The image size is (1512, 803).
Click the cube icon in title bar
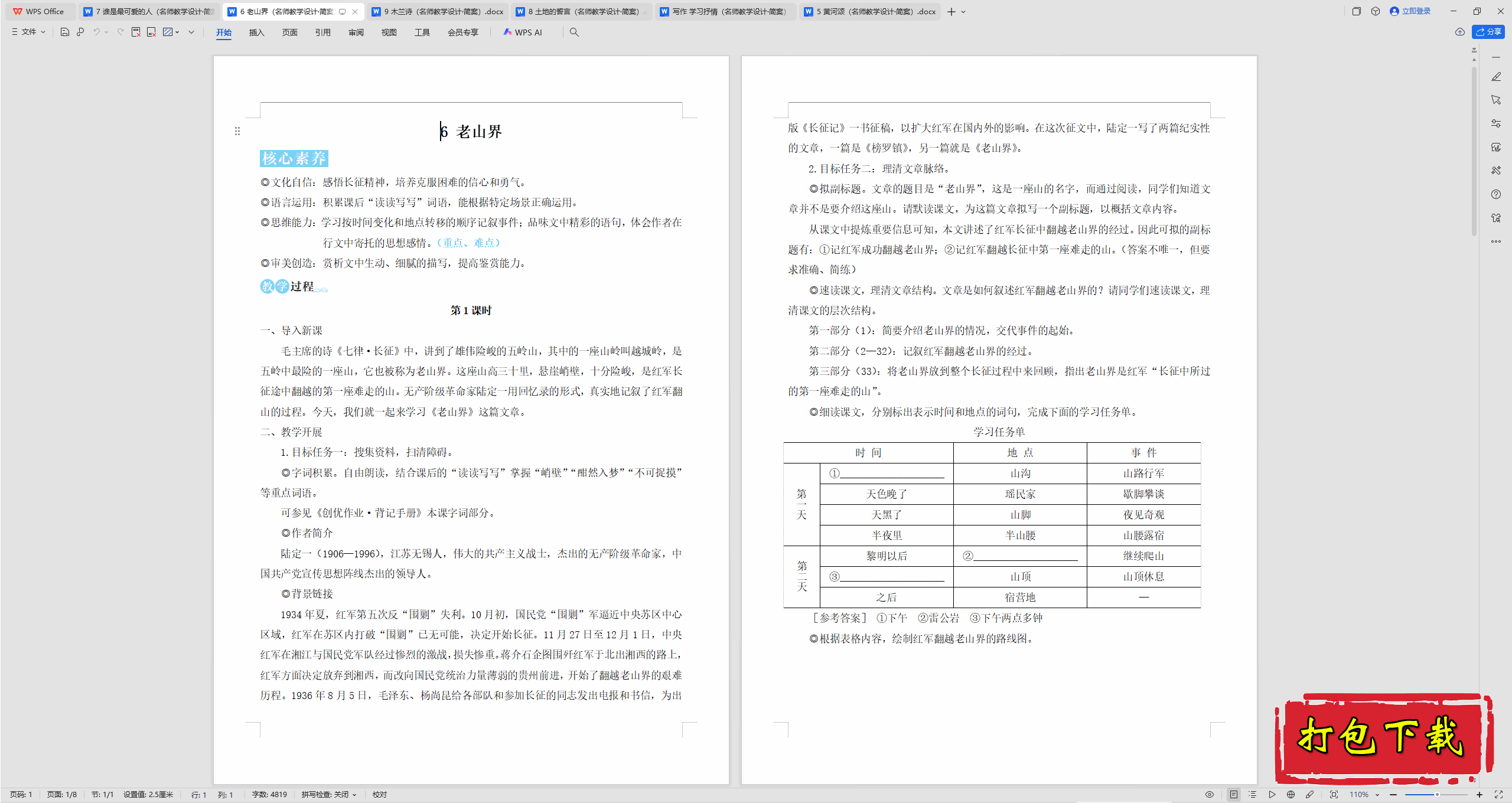(x=1376, y=11)
